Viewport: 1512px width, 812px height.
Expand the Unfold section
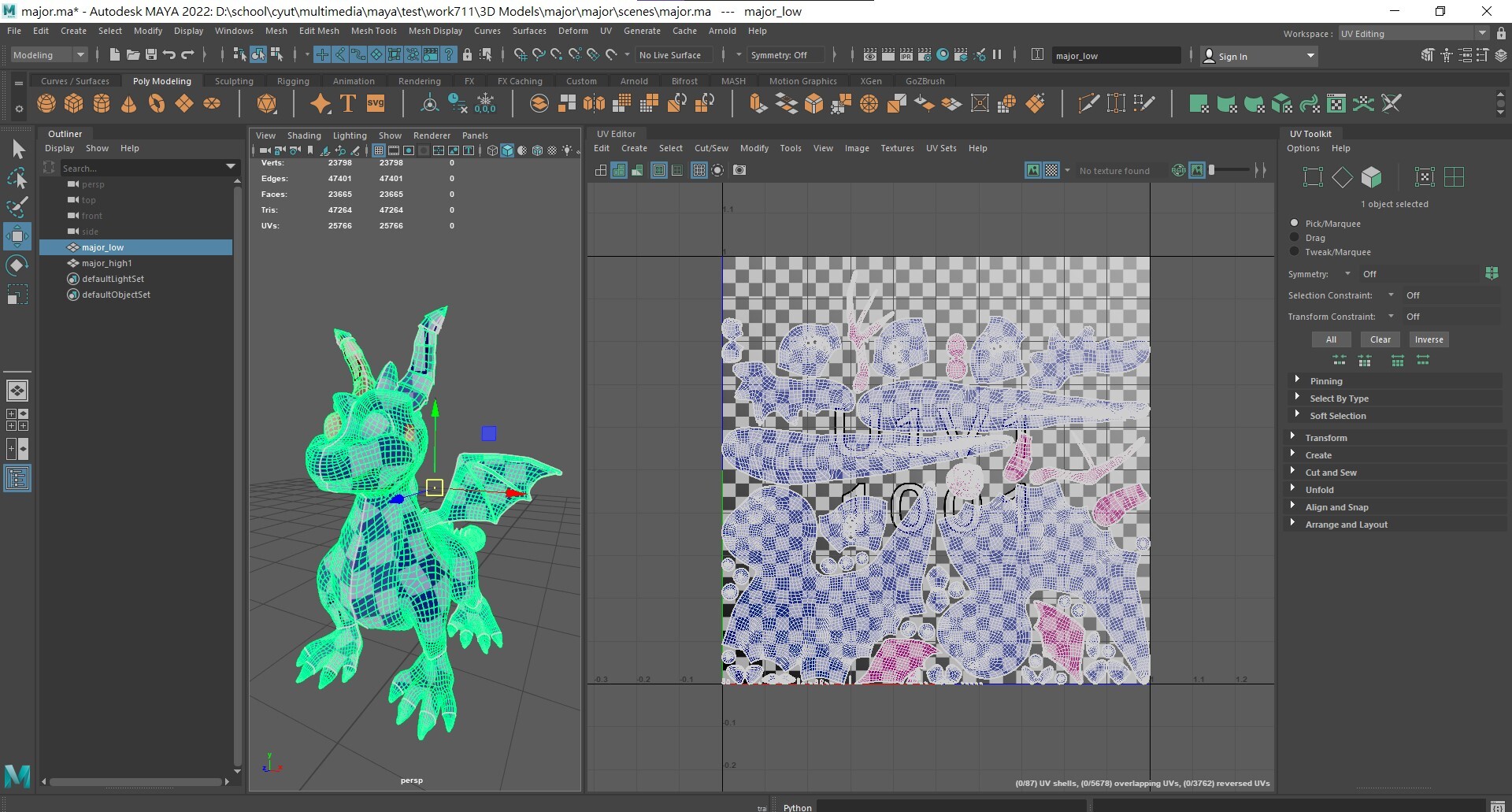(1319, 490)
